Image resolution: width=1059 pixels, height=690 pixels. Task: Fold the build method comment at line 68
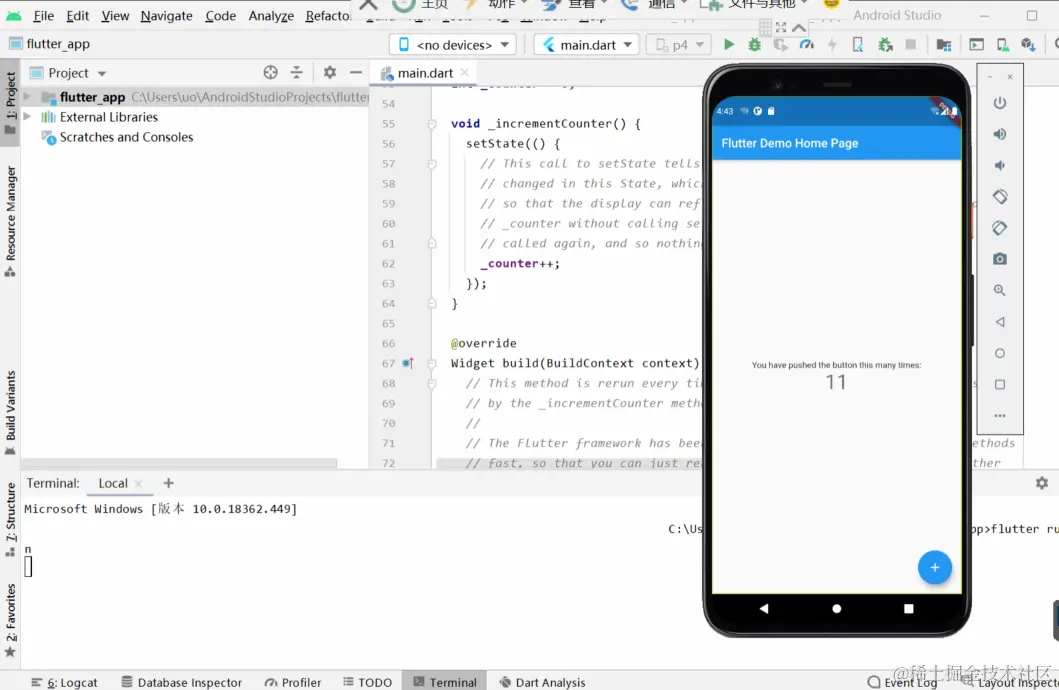tap(432, 383)
